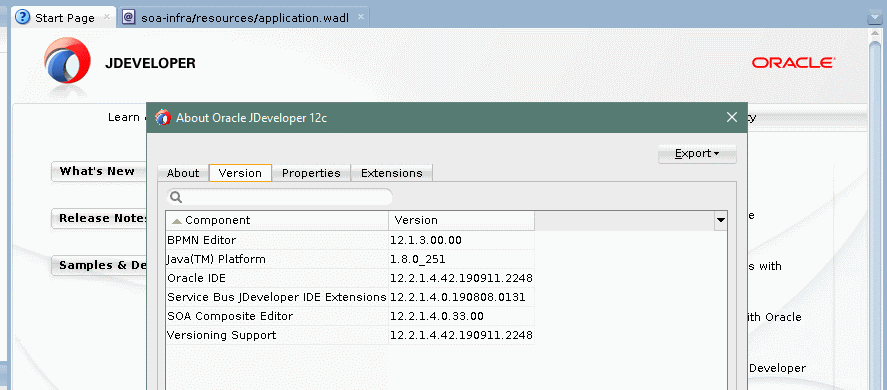Click version value 12.2.1.4.0.190808.0131
Screen dimensions: 887x390
tap(458, 297)
